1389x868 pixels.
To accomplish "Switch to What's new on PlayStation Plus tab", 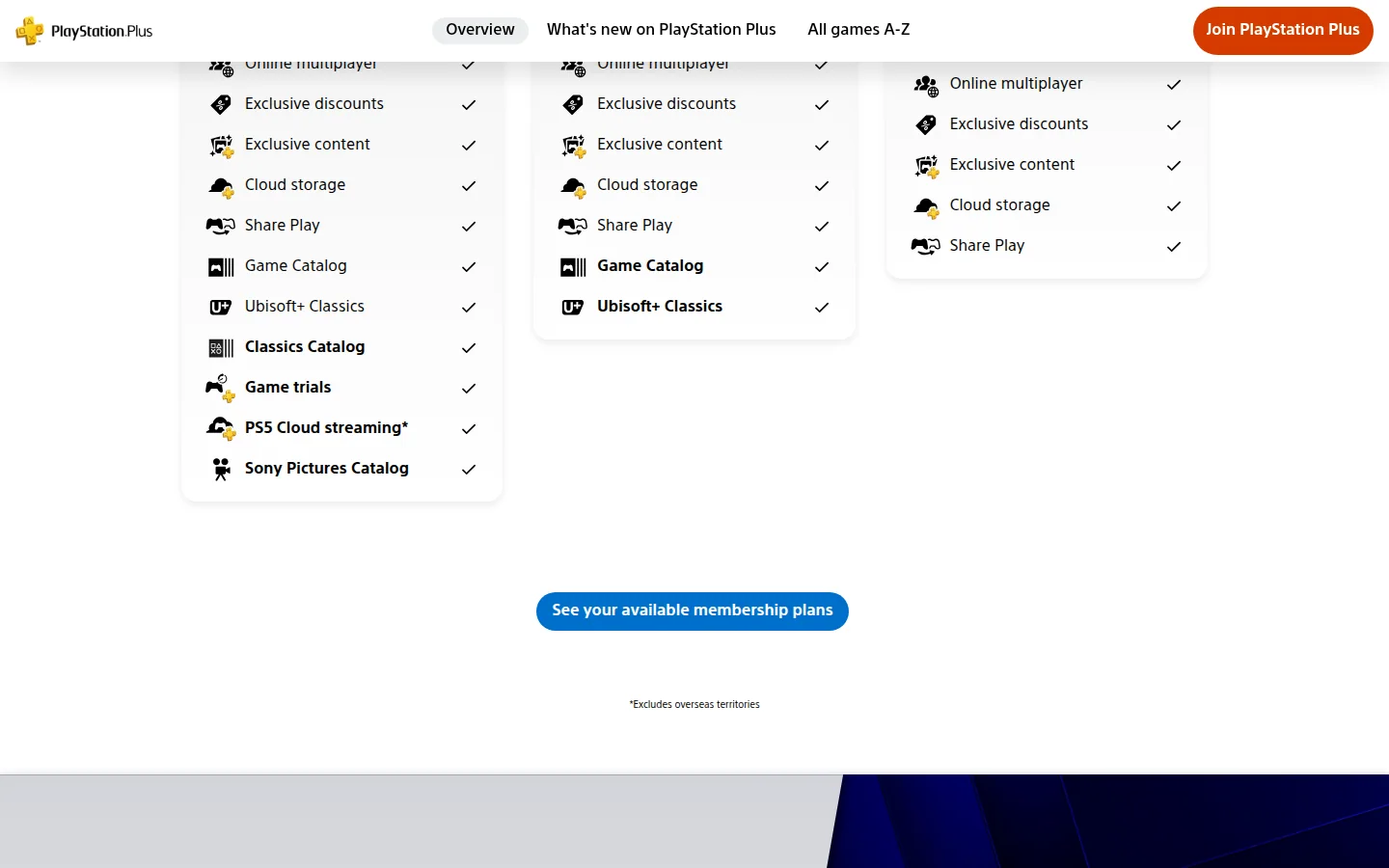I will point(662,30).
